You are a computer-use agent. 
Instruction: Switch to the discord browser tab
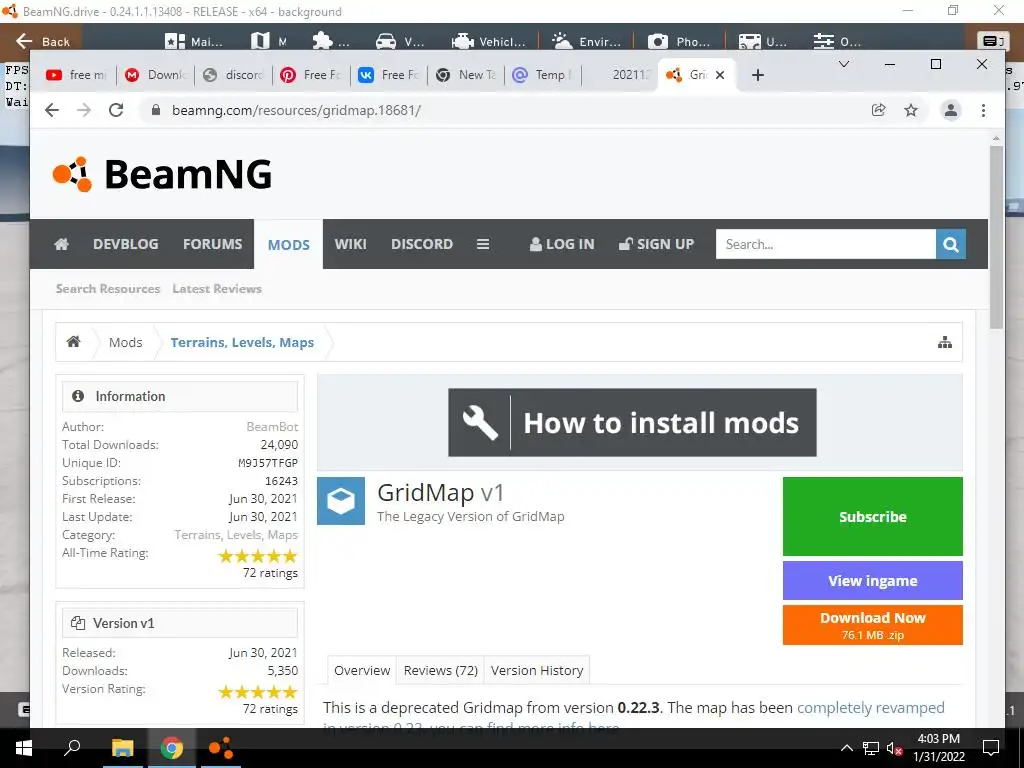pos(233,75)
